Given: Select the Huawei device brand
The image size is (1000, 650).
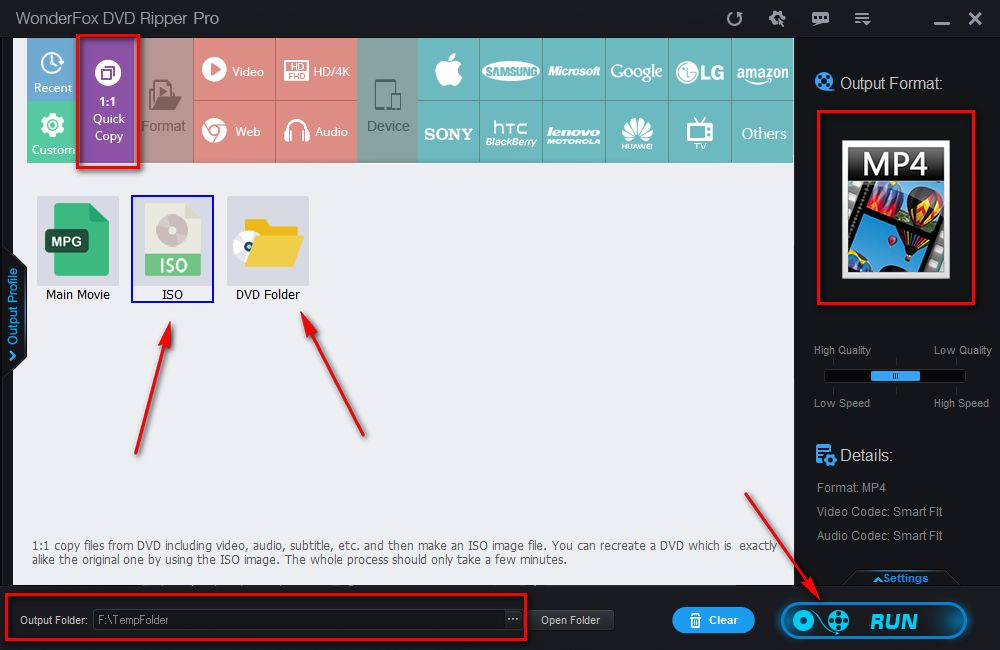Looking at the screenshot, I should [636, 132].
